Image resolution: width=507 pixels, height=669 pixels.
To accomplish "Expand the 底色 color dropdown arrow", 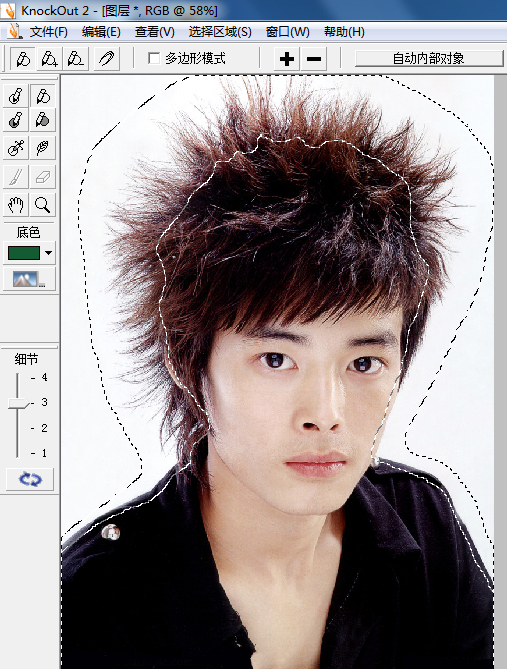I will pos(49,253).
